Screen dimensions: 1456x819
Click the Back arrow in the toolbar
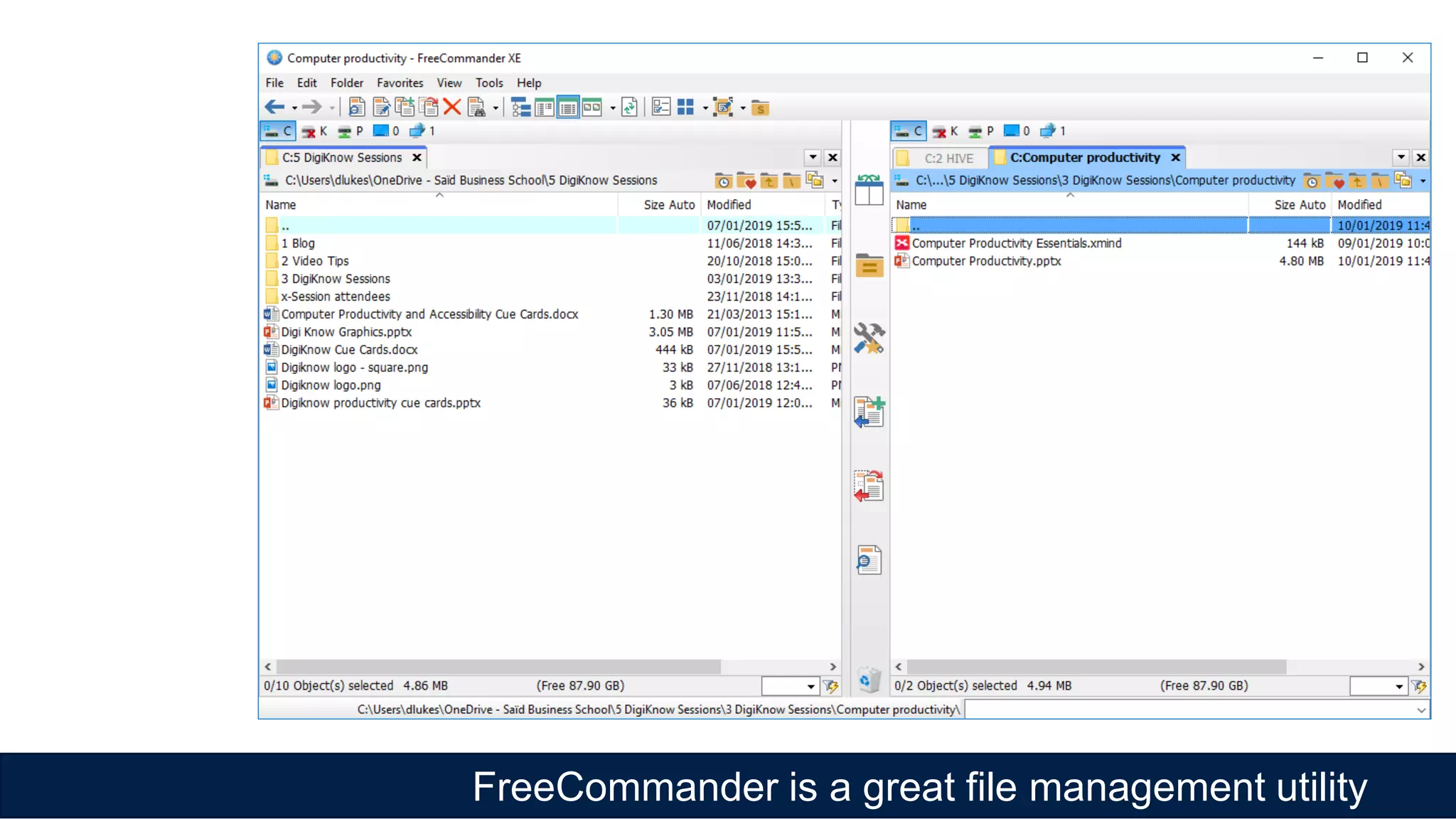(274, 107)
